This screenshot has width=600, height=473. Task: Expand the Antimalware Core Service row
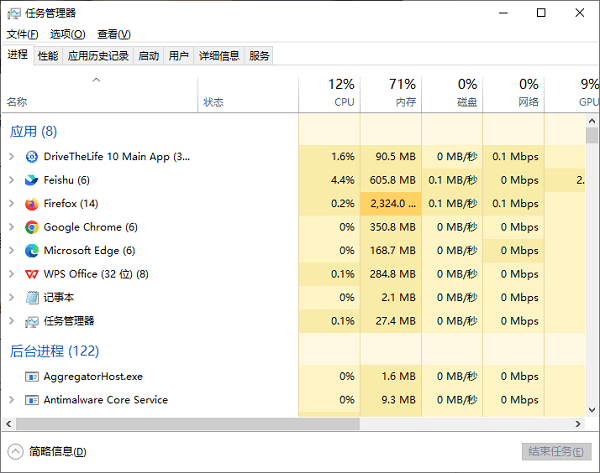[11, 400]
